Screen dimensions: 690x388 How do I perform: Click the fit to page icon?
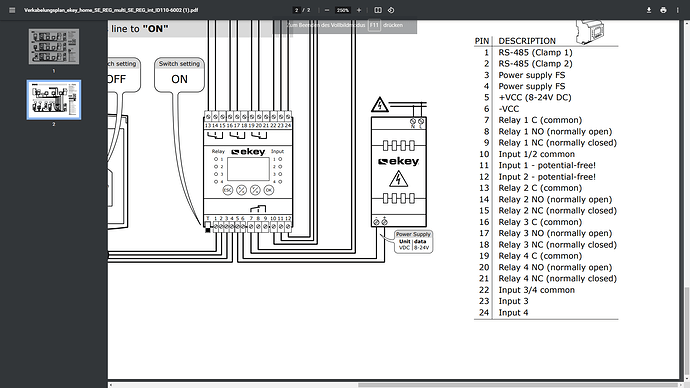378,10
